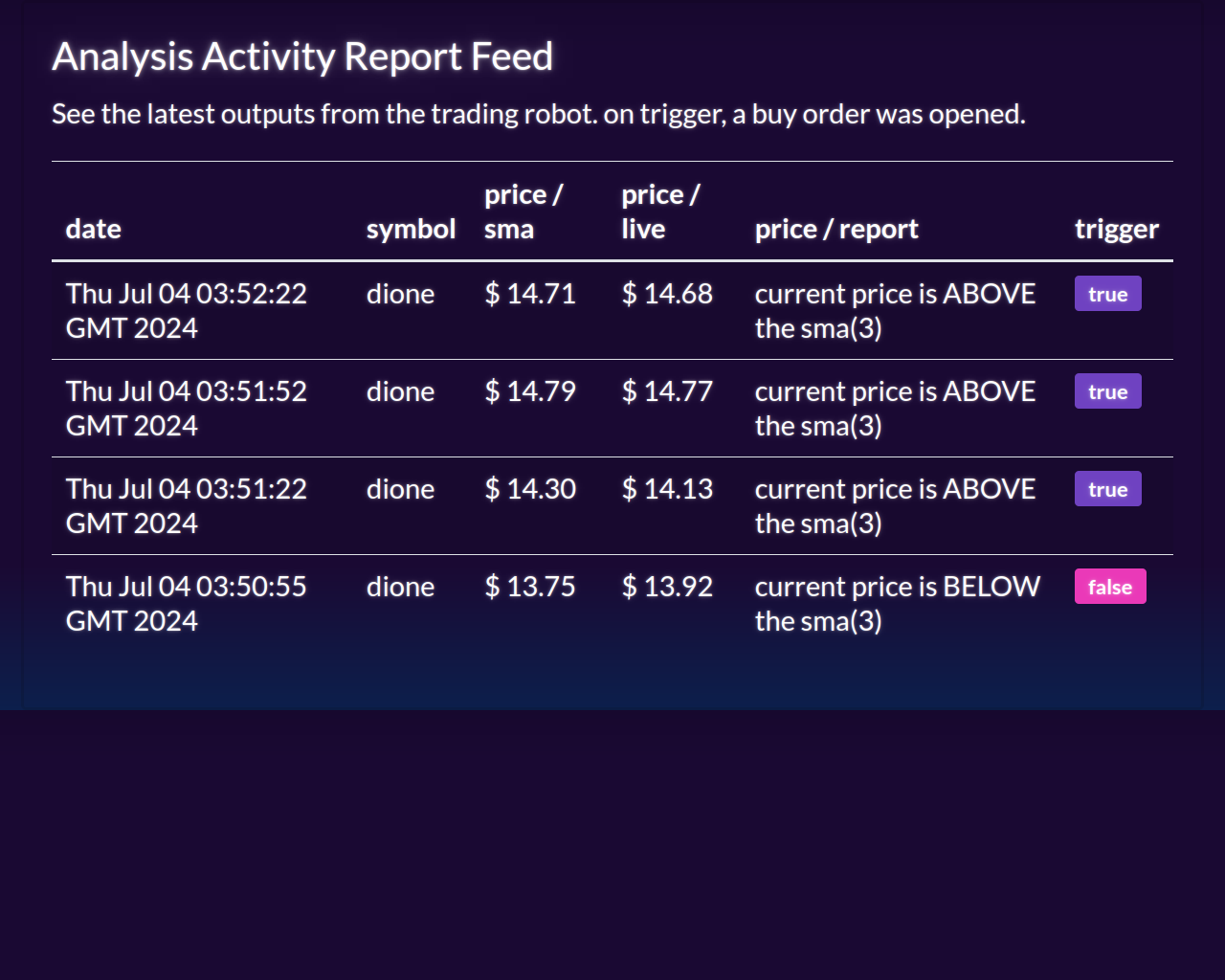Click the subtitle about the trading robot

pyautogui.click(x=538, y=113)
